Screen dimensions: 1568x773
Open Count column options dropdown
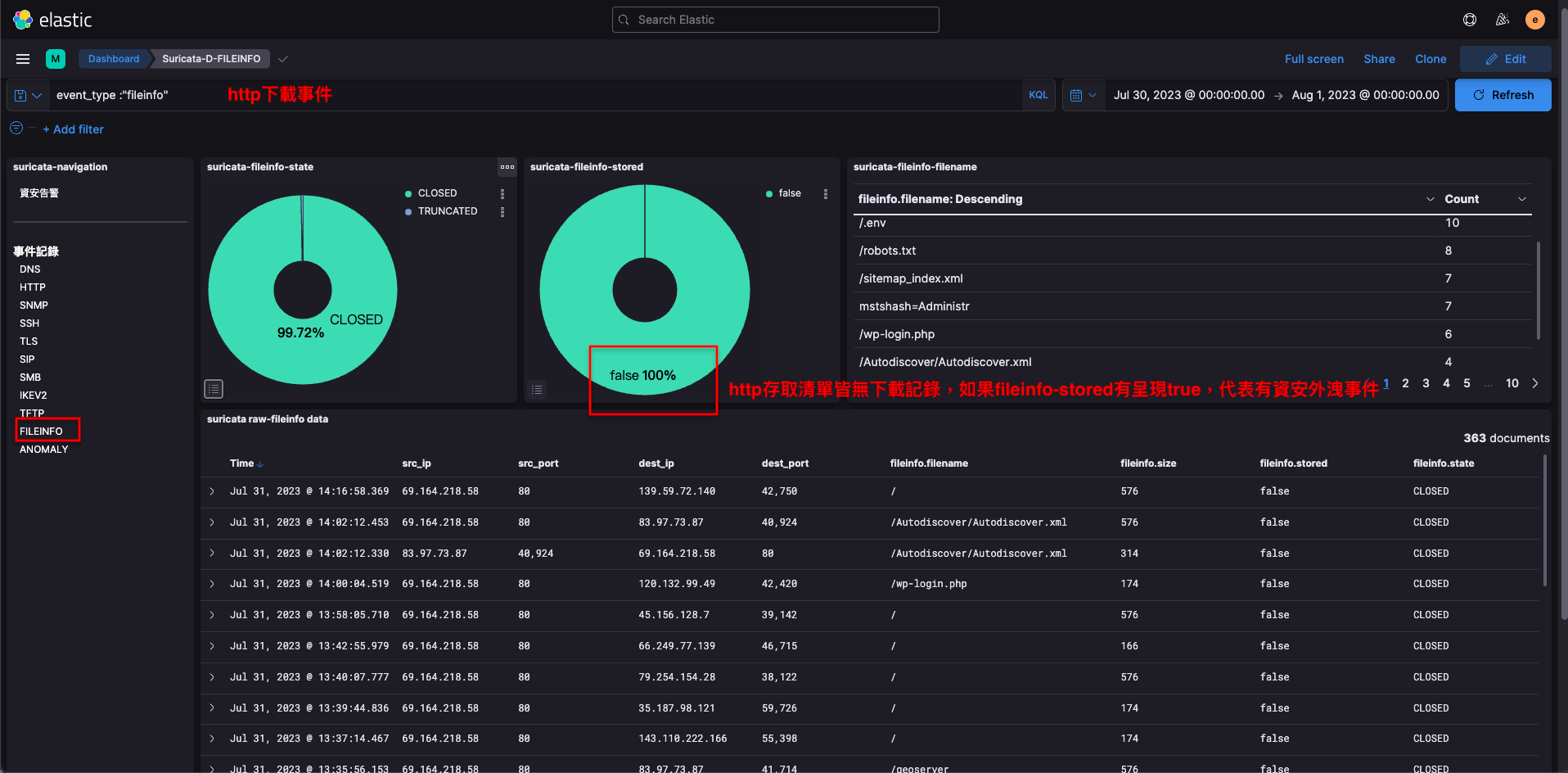click(1522, 199)
